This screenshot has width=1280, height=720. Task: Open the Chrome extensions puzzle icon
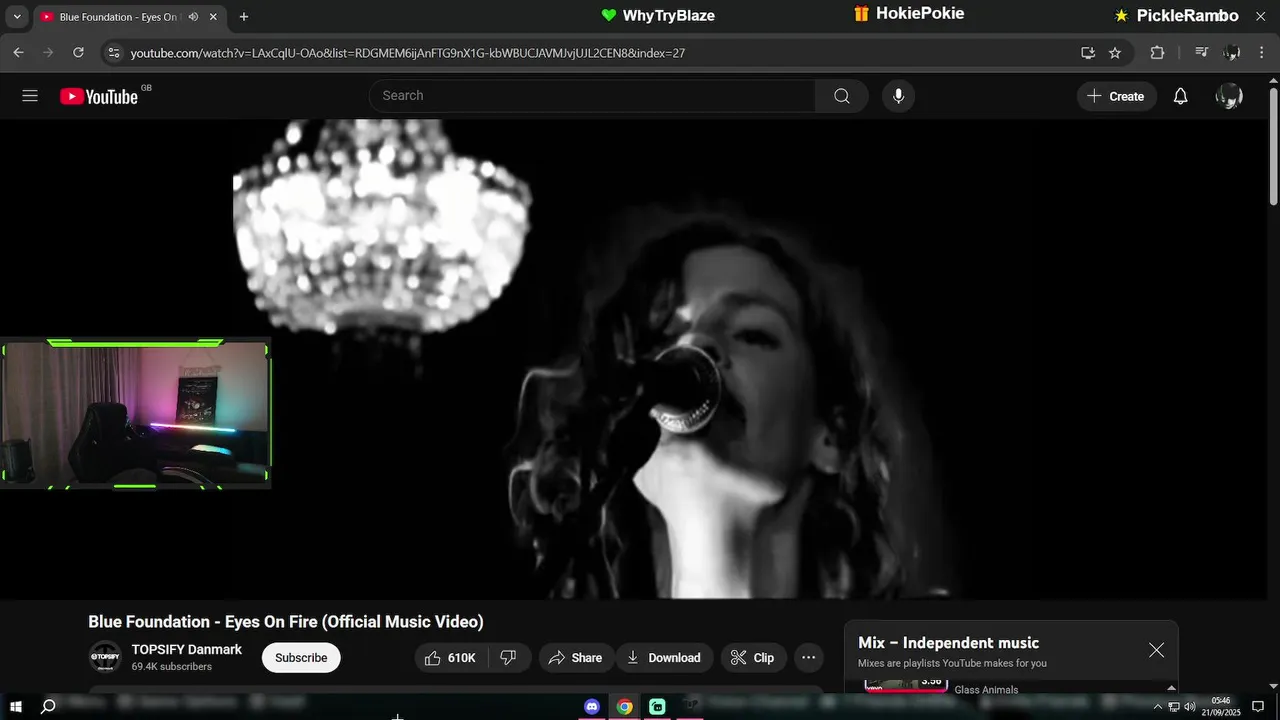[1157, 53]
